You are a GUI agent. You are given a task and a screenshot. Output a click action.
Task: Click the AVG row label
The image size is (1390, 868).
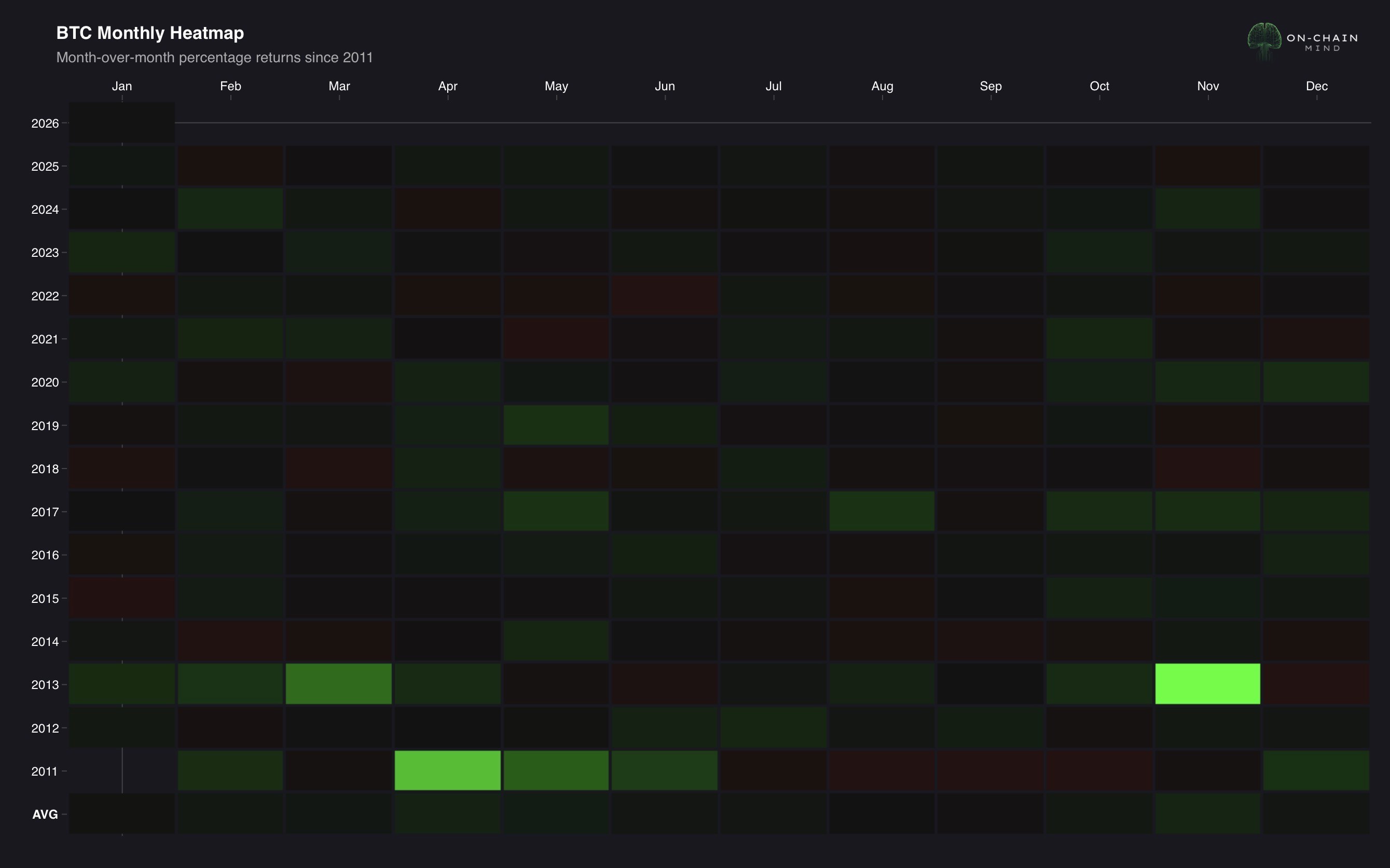coord(45,814)
